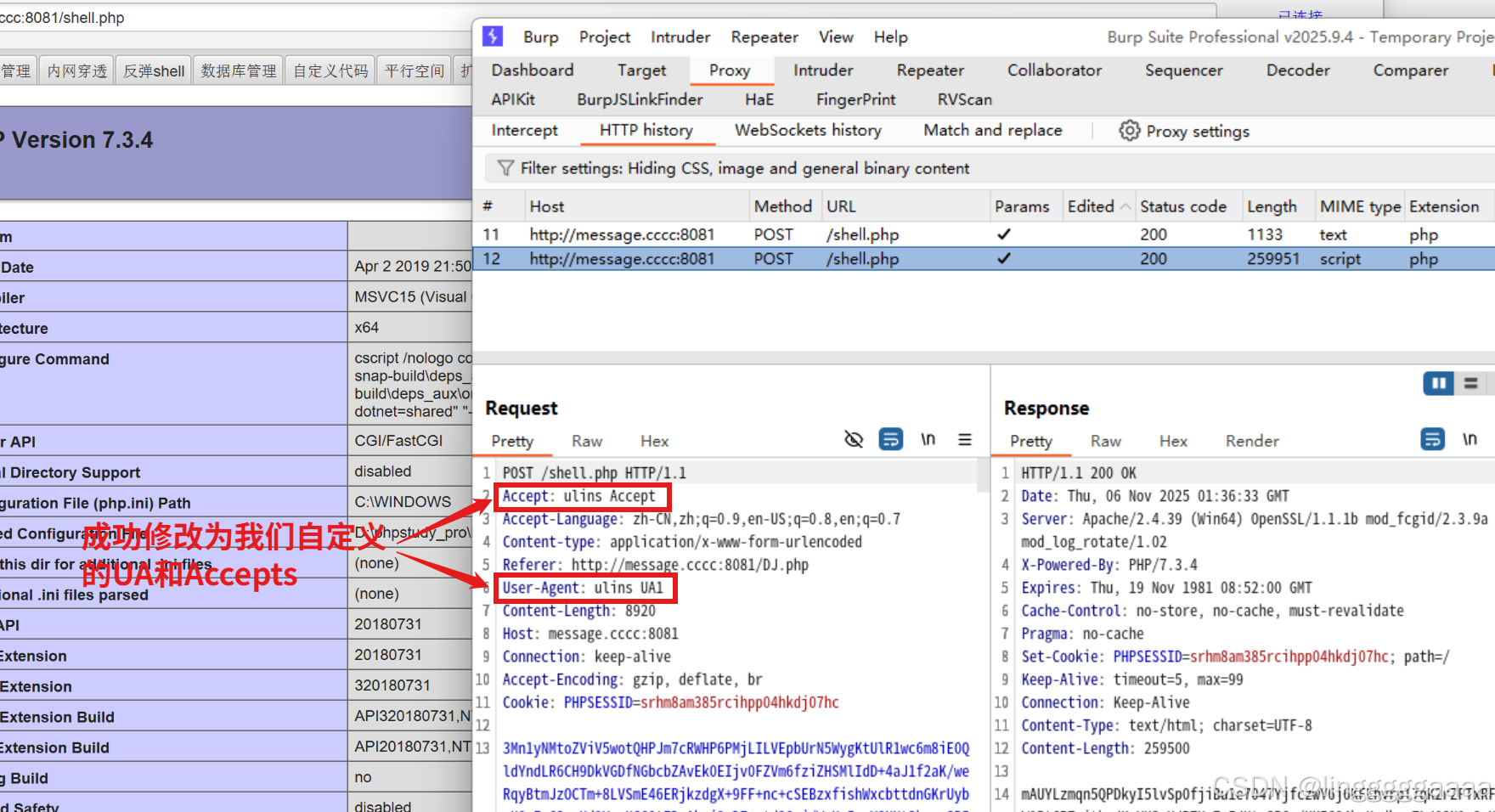Switch Response view to Render
Image resolution: width=1495 pixels, height=812 pixels.
[x=1252, y=441]
